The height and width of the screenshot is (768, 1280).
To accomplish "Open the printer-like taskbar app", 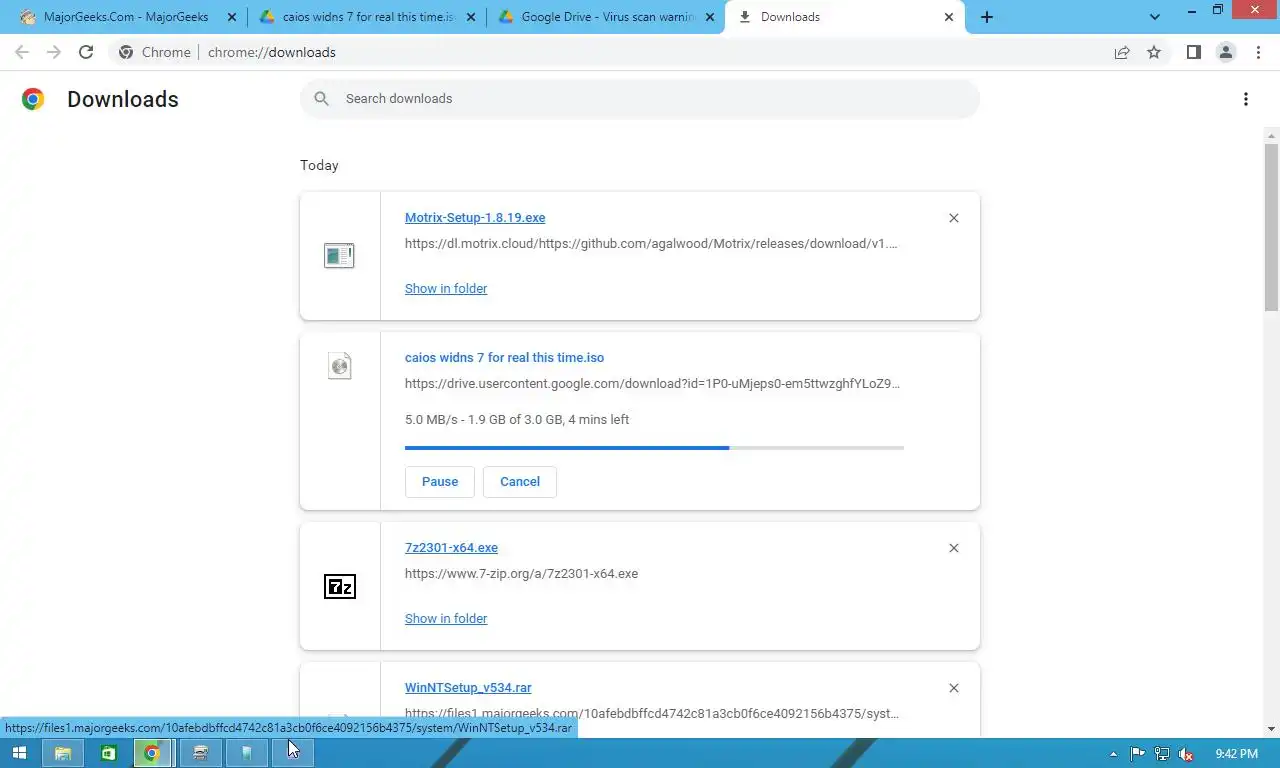I will pyautogui.click(x=200, y=753).
